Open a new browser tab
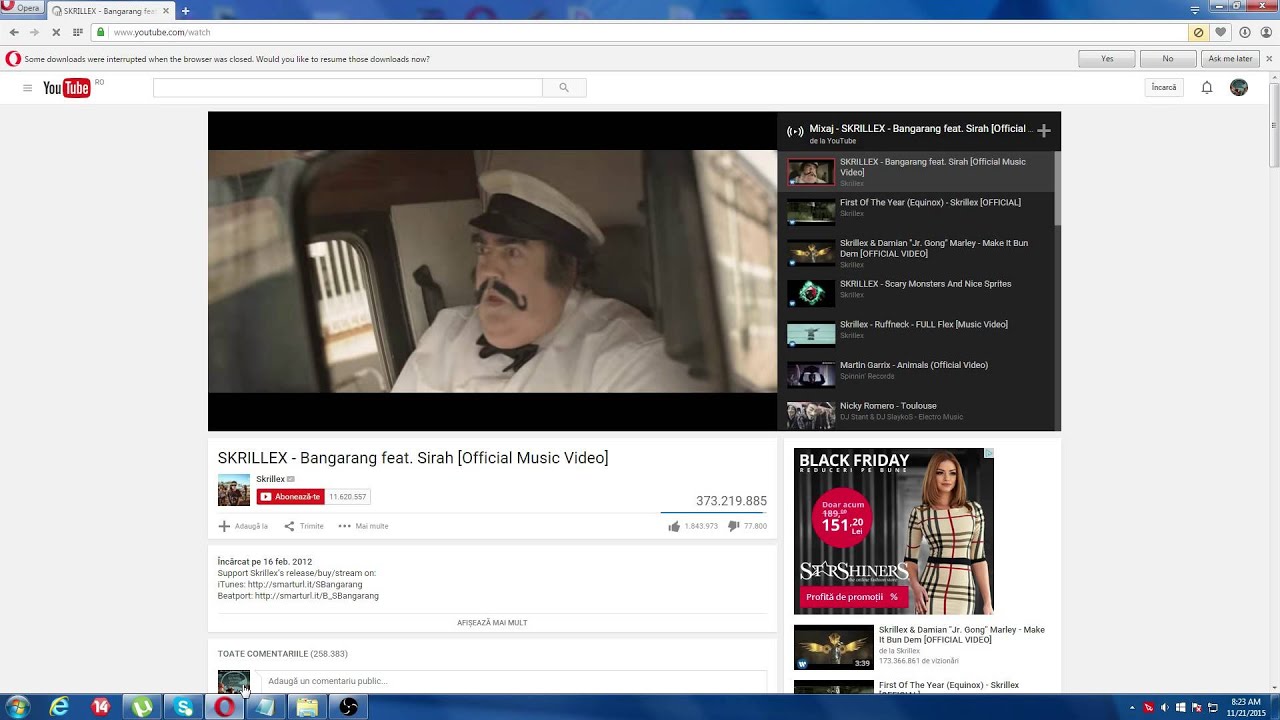1280x720 pixels. click(x=185, y=11)
